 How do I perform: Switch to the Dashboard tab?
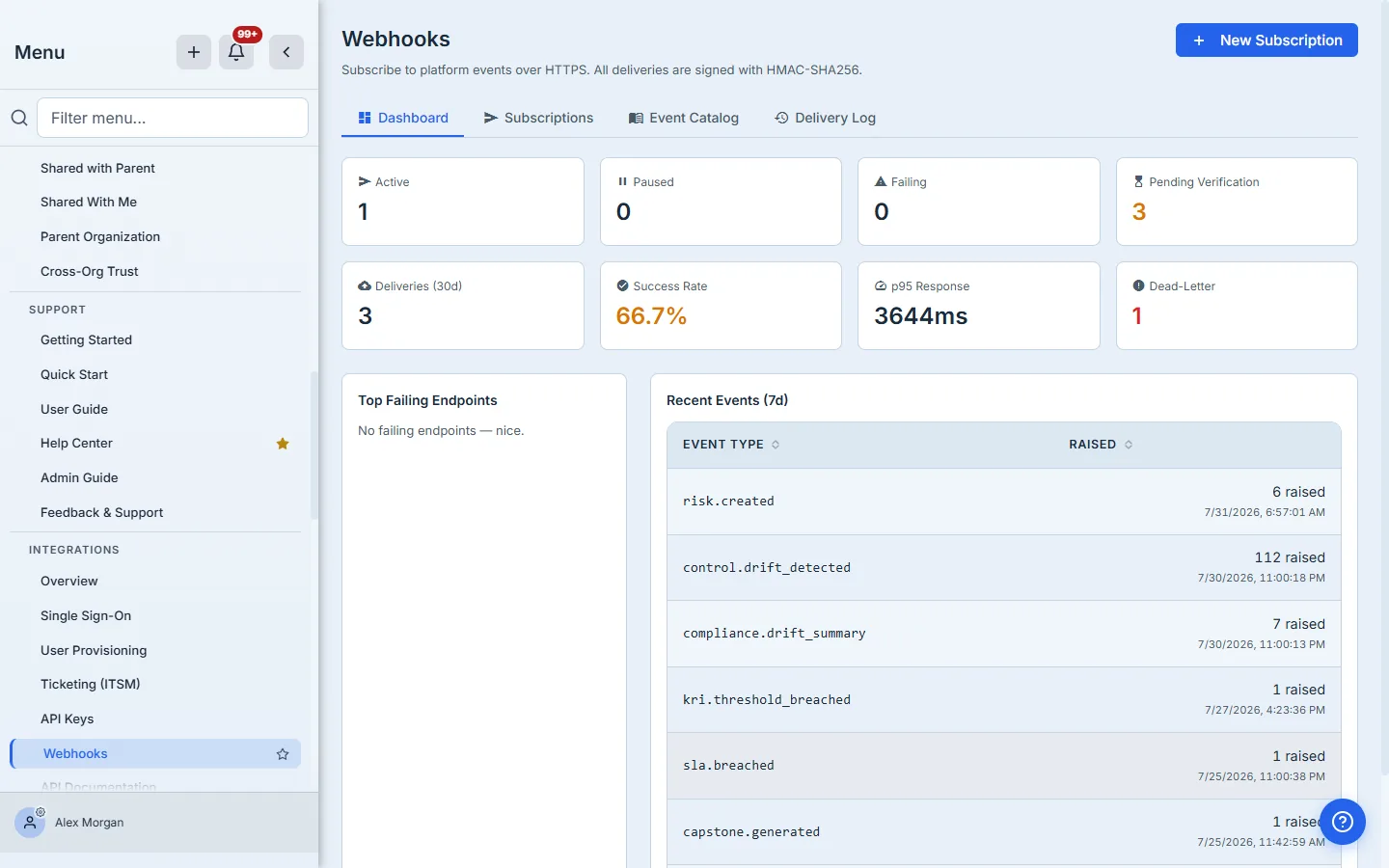pyautogui.click(x=403, y=118)
